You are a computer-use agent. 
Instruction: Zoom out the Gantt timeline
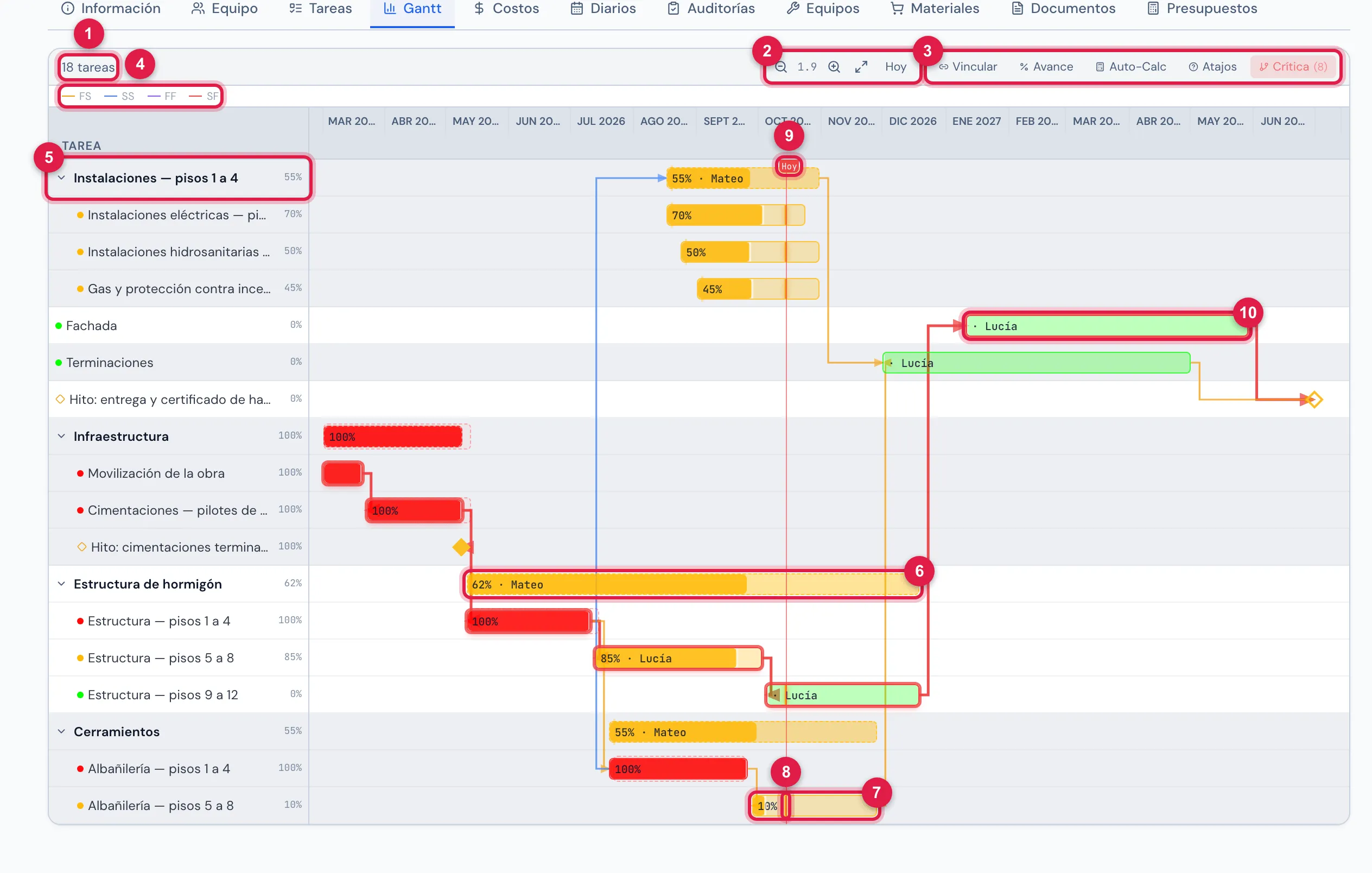781,67
